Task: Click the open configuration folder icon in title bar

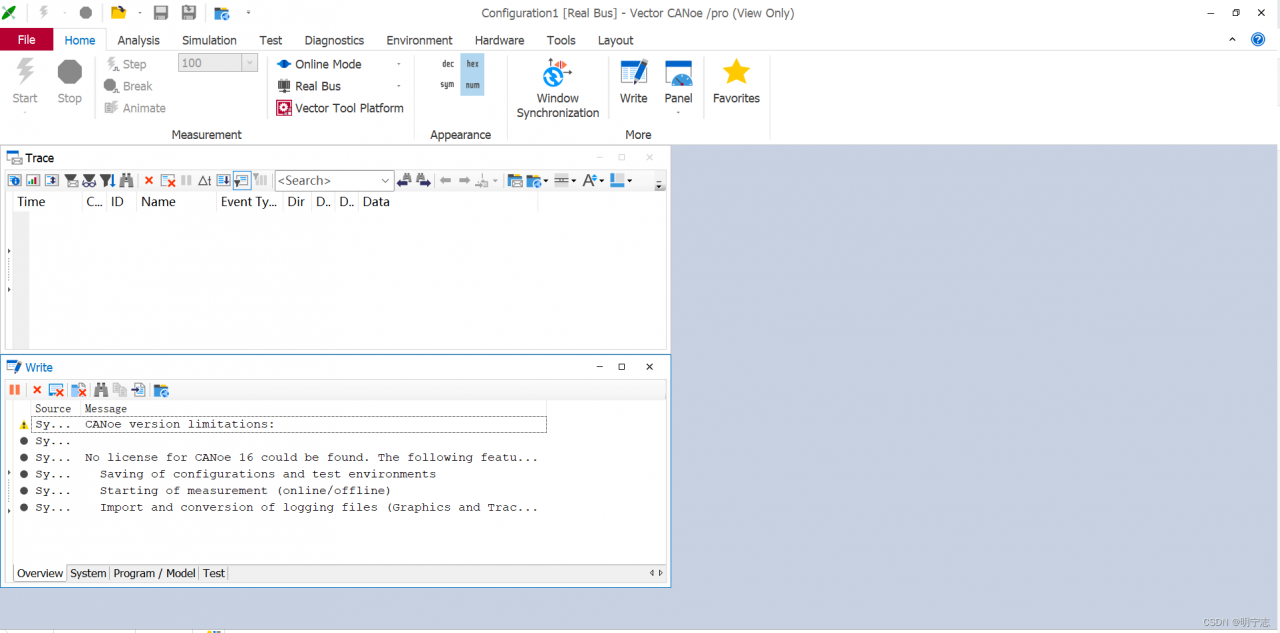Action: (x=118, y=13)
